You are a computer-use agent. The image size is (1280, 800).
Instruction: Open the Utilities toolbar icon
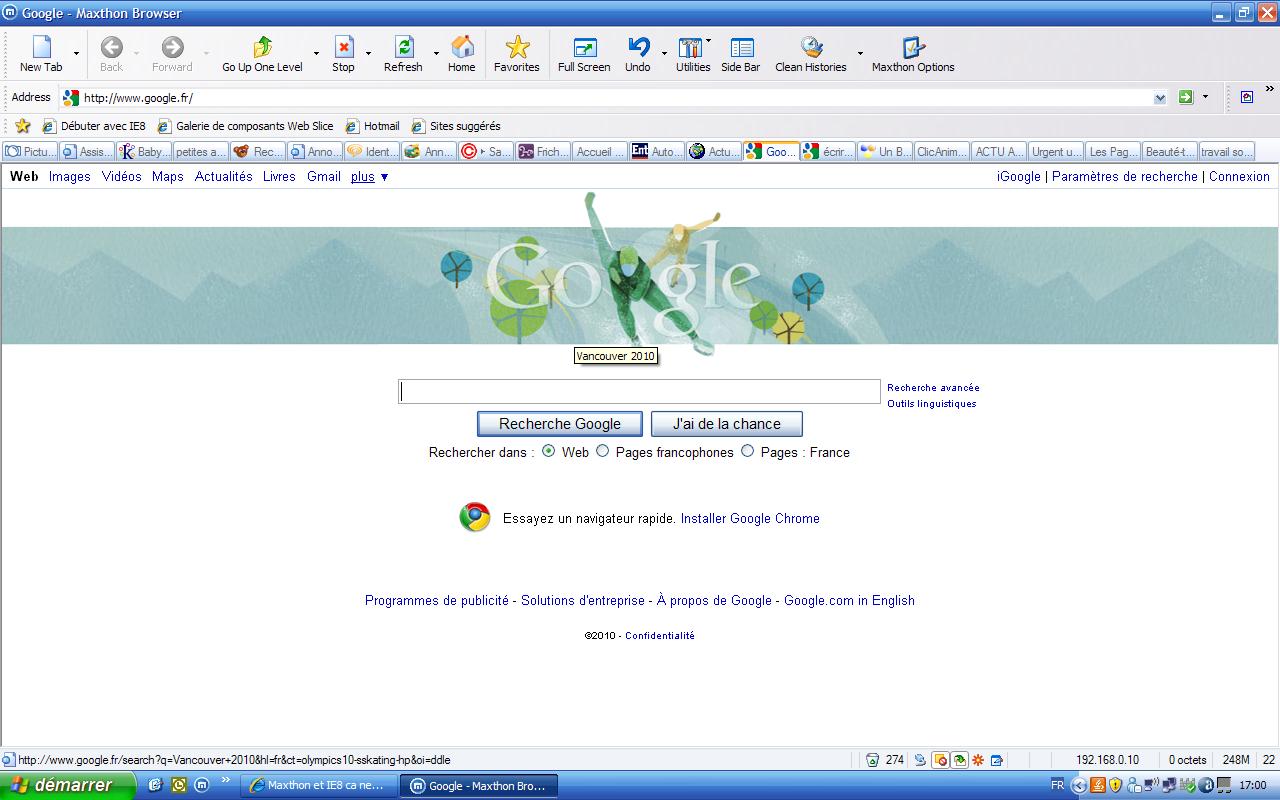tap(692, 54)
